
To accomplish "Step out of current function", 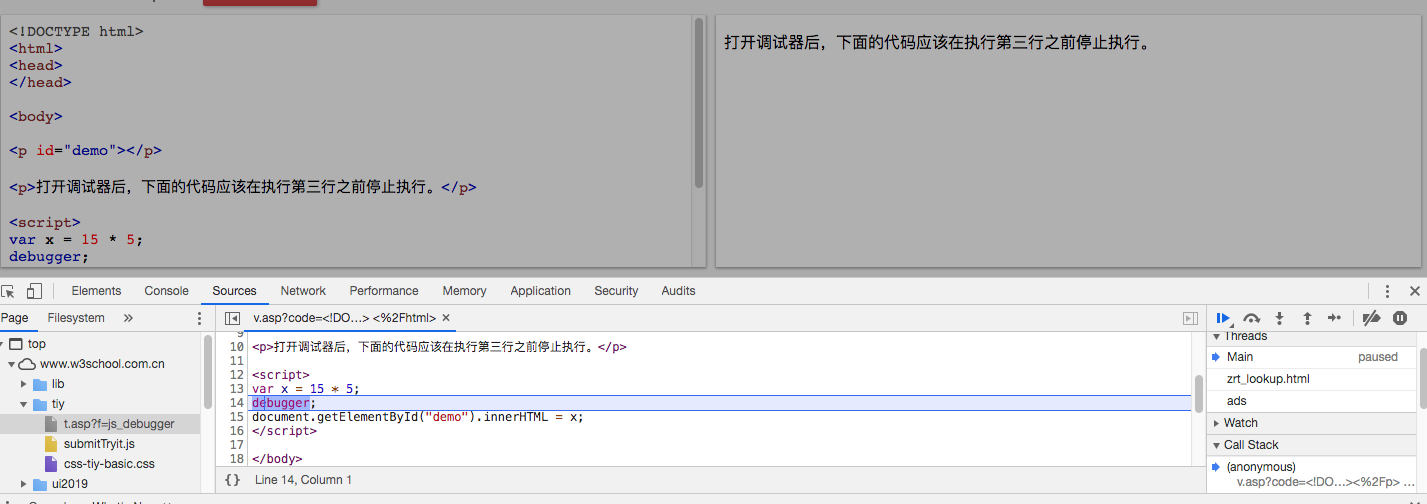I will [1307, 318].
